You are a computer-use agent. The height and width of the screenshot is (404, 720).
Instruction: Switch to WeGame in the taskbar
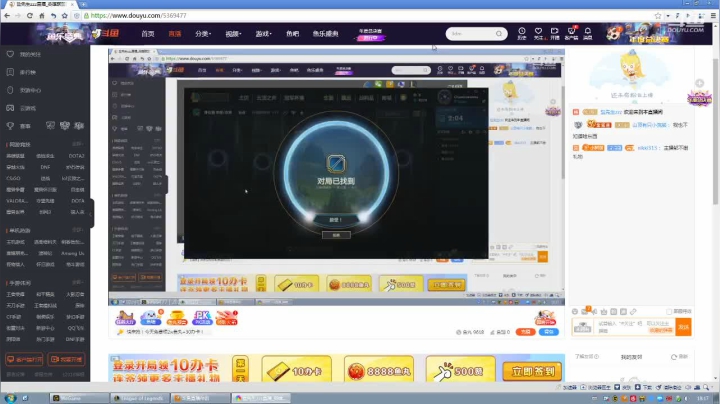pyautogui.click(x=79, y=398)
